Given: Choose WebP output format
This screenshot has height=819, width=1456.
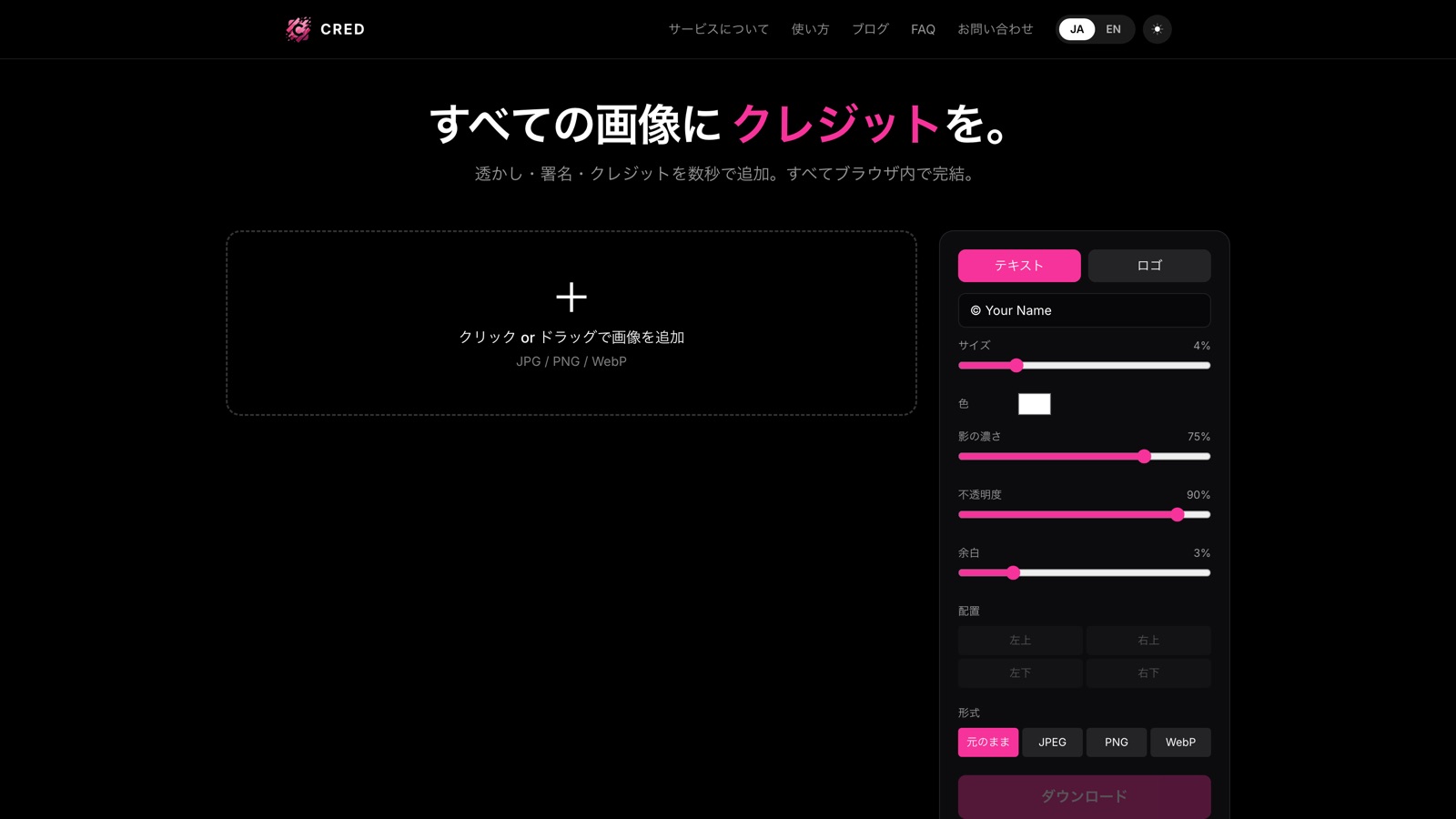Looking at the screenshot, I should (x=1180, y=743).
